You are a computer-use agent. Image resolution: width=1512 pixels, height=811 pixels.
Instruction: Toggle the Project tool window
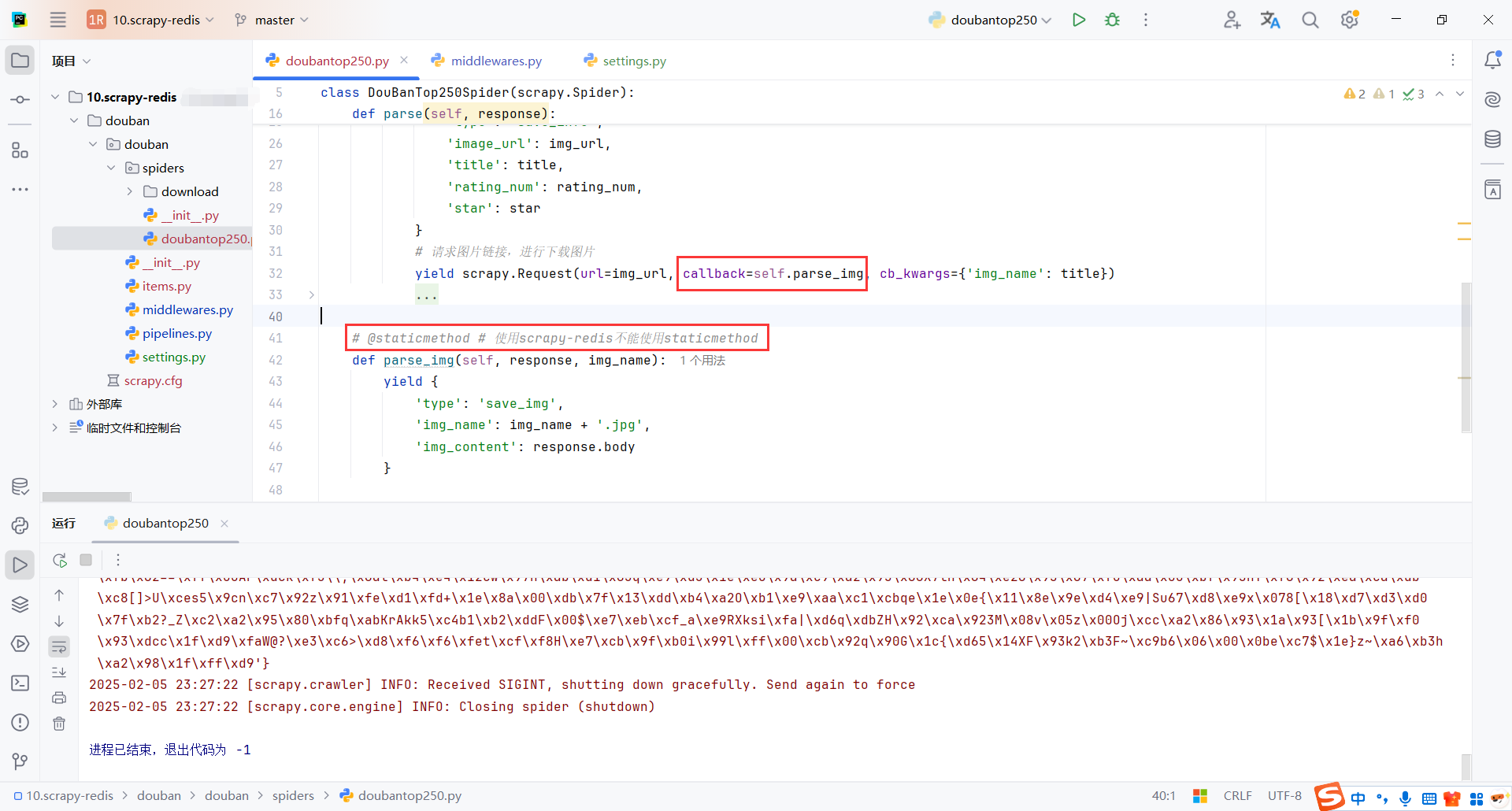[20, 61]
